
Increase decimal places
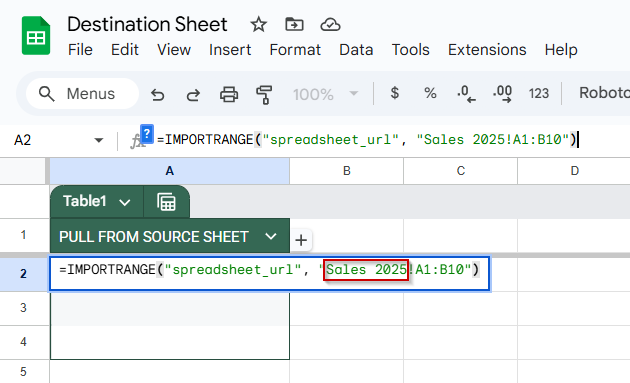click(x=502, y=94)
